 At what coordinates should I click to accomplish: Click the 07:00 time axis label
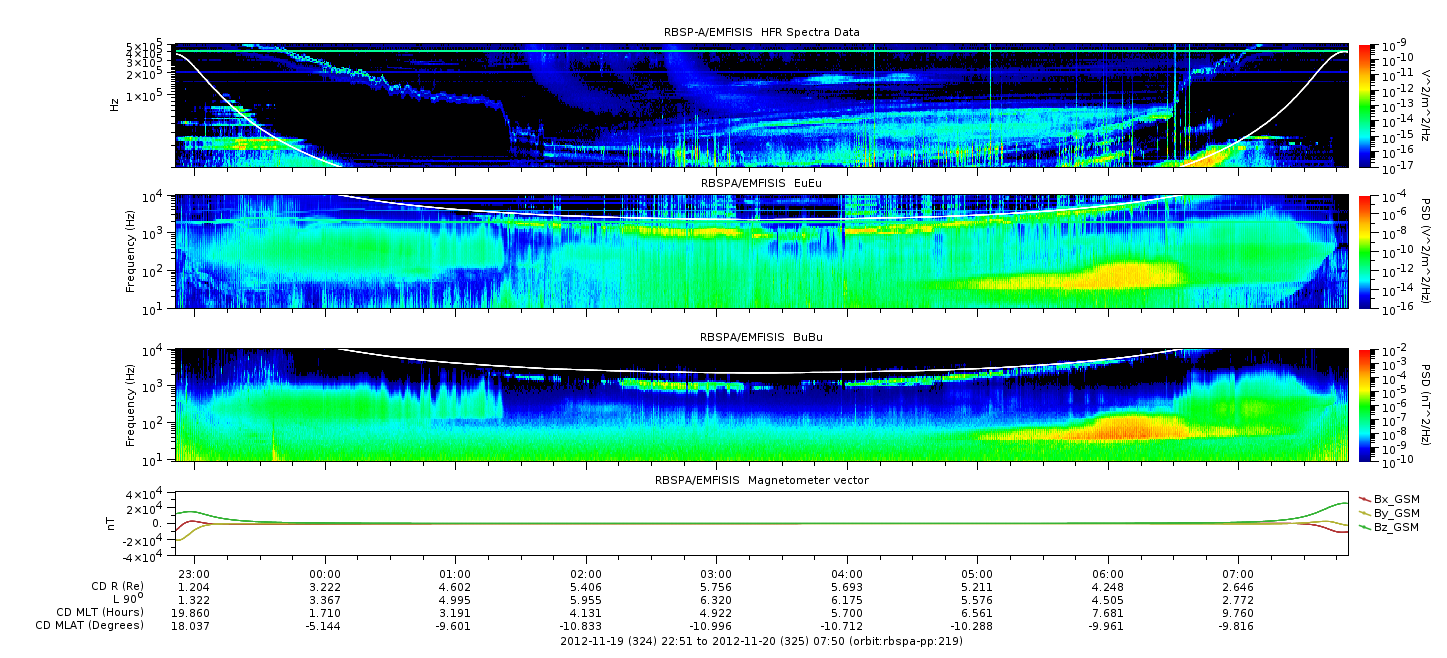(1238, 574)
